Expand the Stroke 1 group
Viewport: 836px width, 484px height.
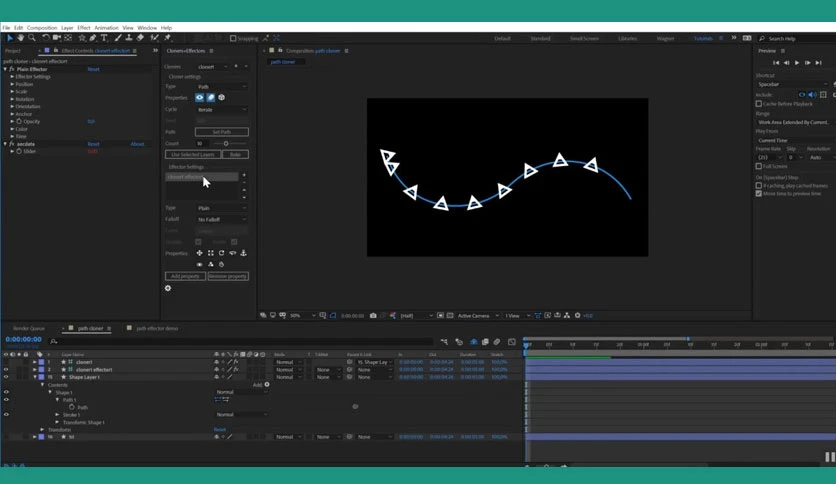point(58,415)
